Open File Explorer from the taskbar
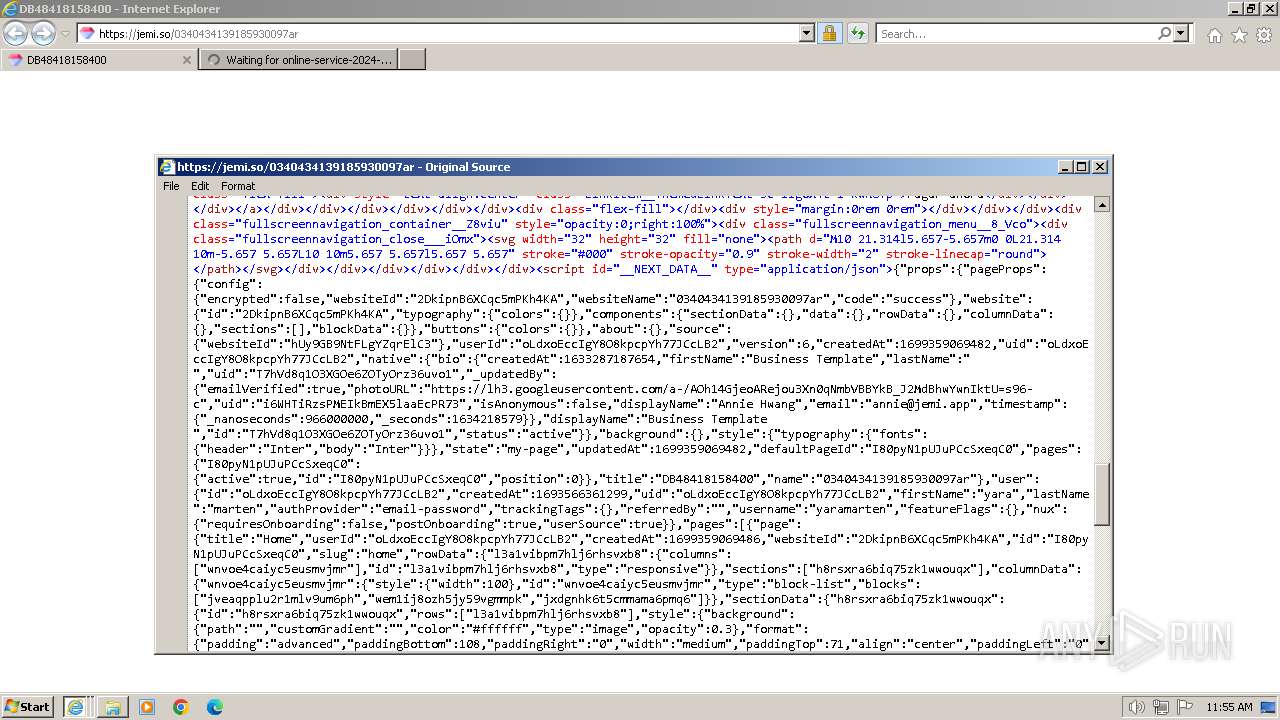1280x720 pixels. pyautogui.click(x=113, y=707)
